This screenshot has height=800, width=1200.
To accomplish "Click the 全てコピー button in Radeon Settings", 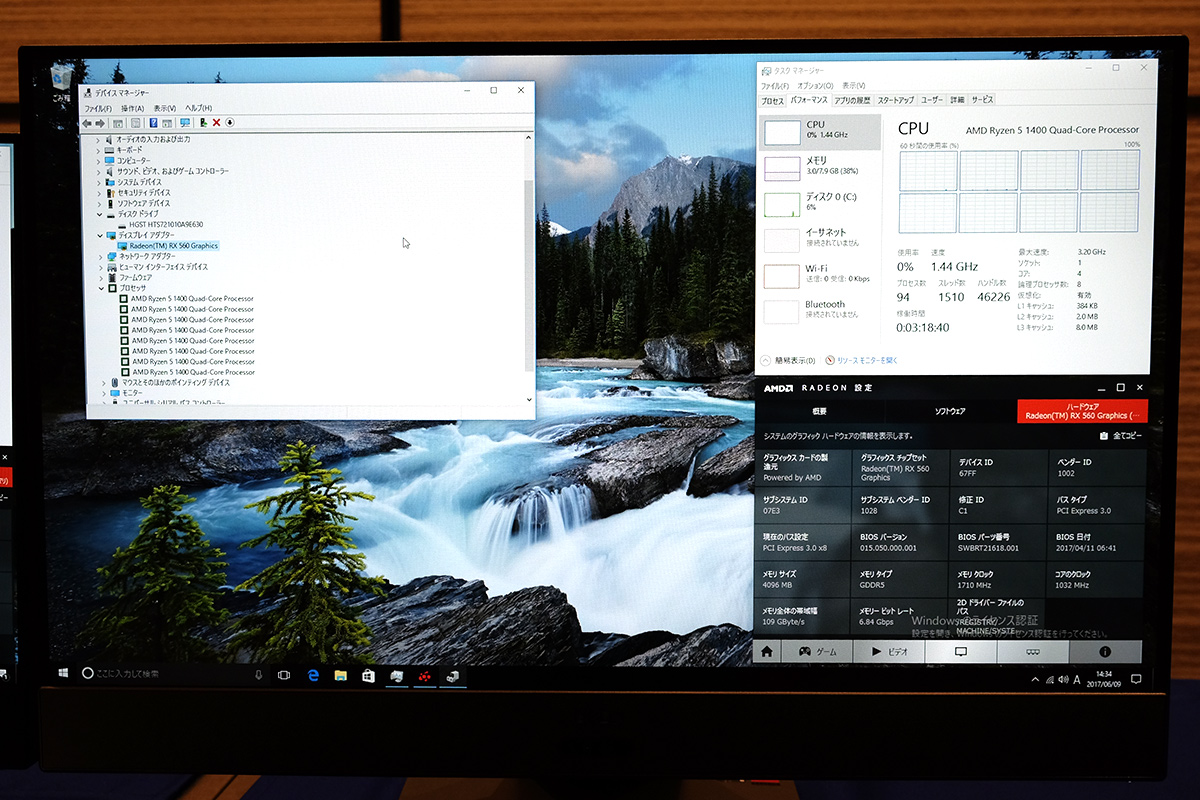I will pos(1121,437).
